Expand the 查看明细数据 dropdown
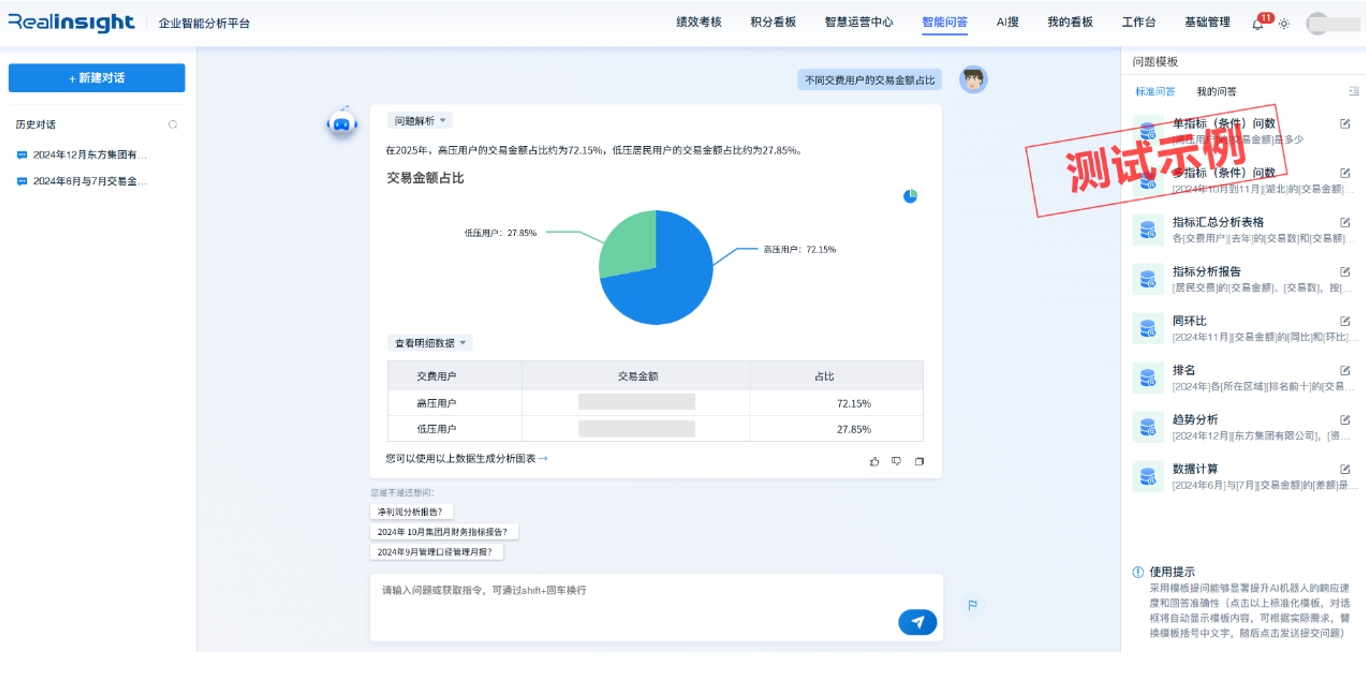Screen dimensions: 1366x700 tap(430, 343)
